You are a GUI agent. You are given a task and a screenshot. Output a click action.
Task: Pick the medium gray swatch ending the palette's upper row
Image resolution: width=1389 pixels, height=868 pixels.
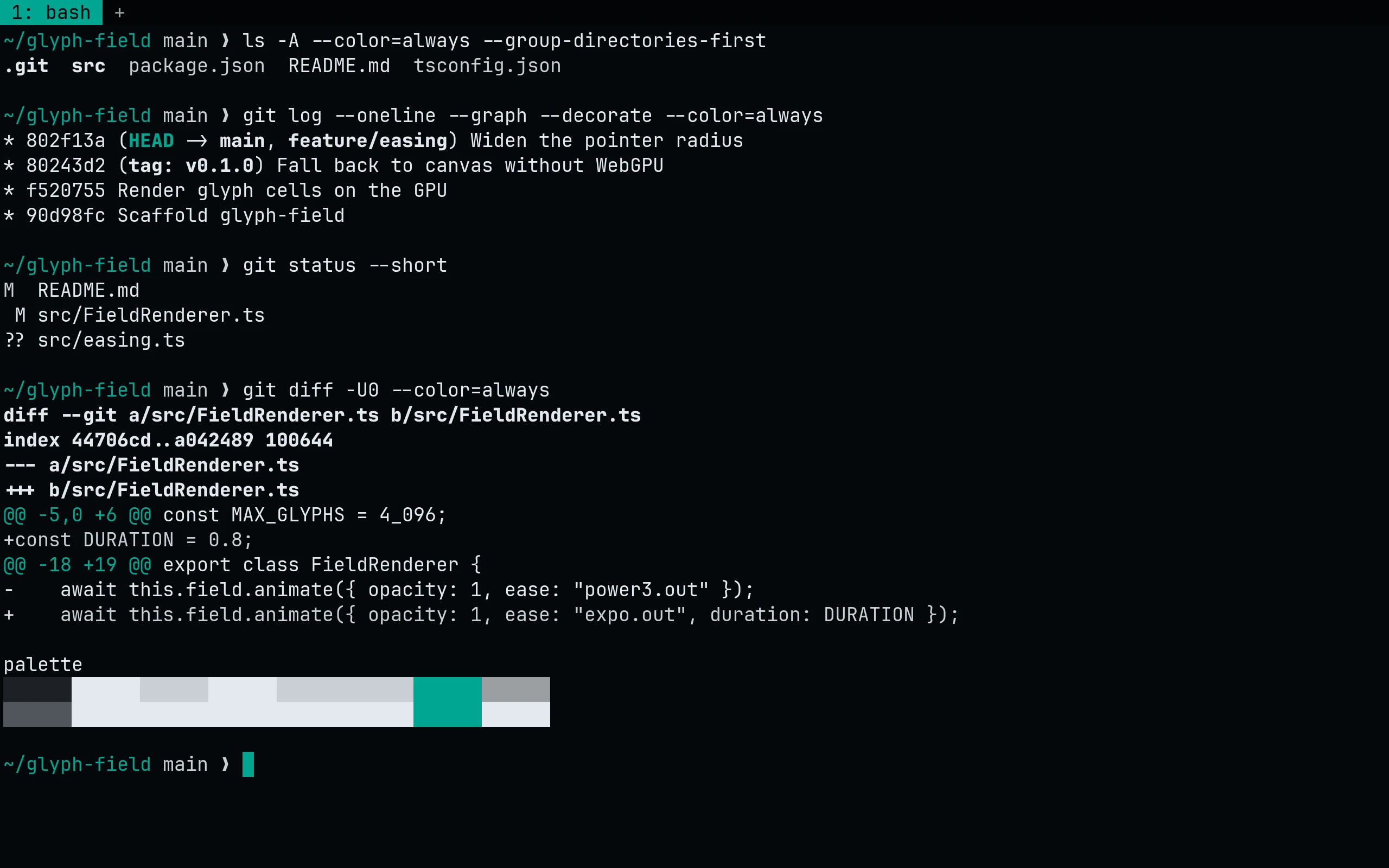click(x=515, y=689)
